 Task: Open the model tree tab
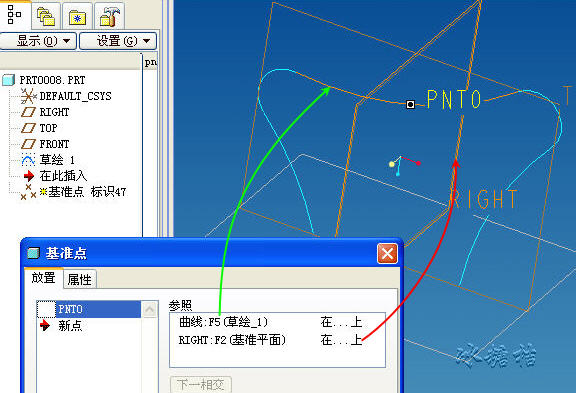coord(15,15)
